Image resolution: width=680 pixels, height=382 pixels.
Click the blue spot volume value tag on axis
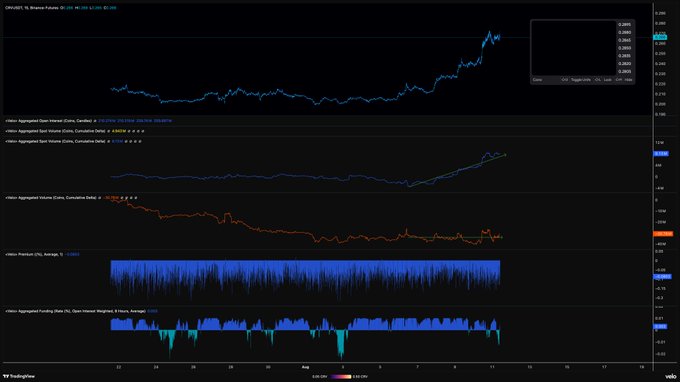click(x=661, y=154)
